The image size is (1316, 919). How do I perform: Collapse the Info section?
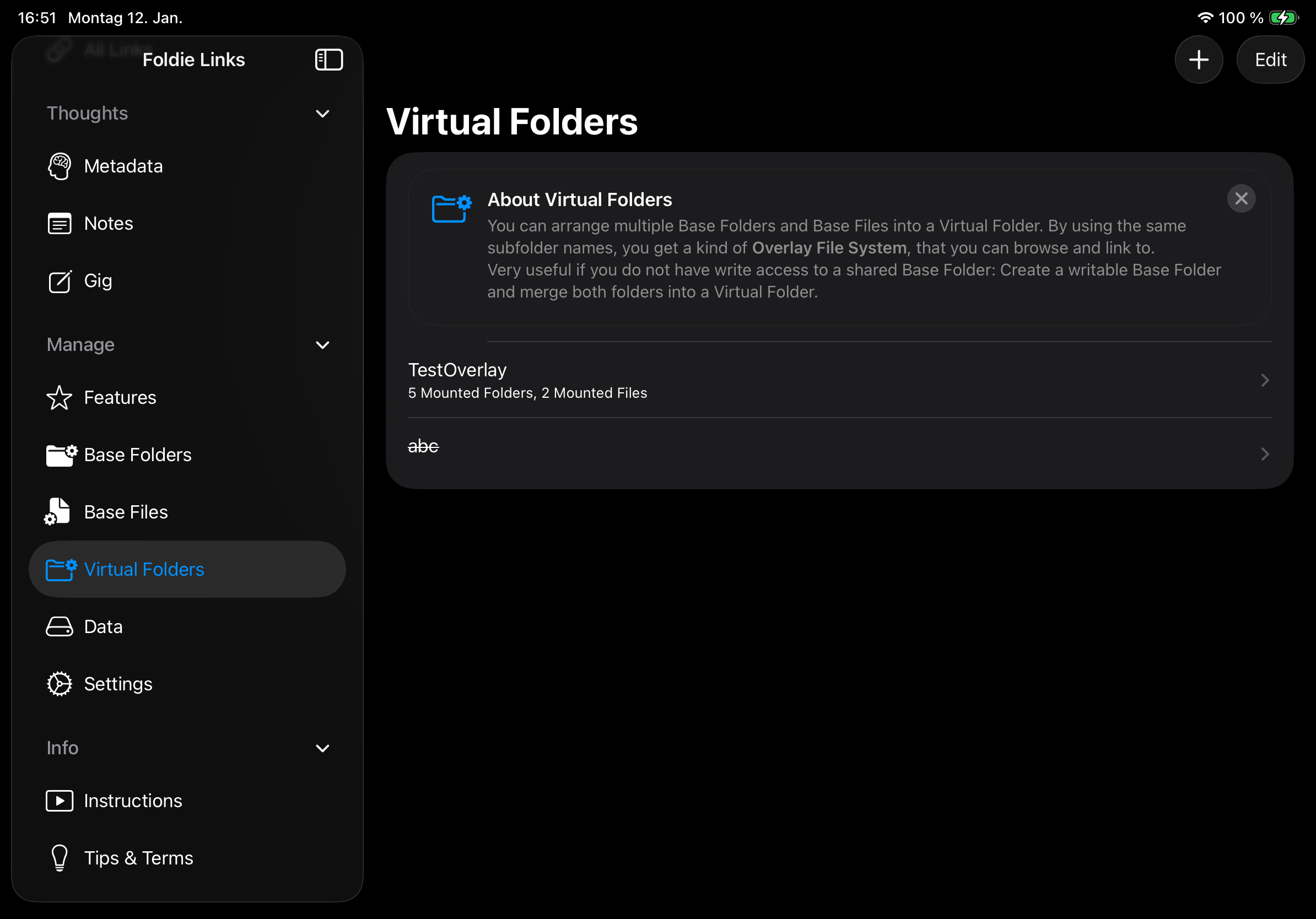323,748
